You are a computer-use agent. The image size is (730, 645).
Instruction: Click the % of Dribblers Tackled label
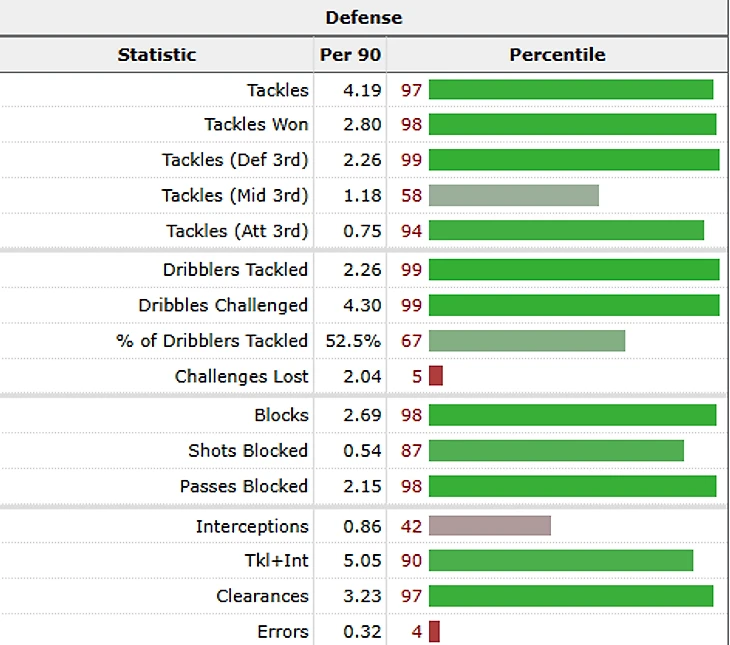click(x=211, y=341)
